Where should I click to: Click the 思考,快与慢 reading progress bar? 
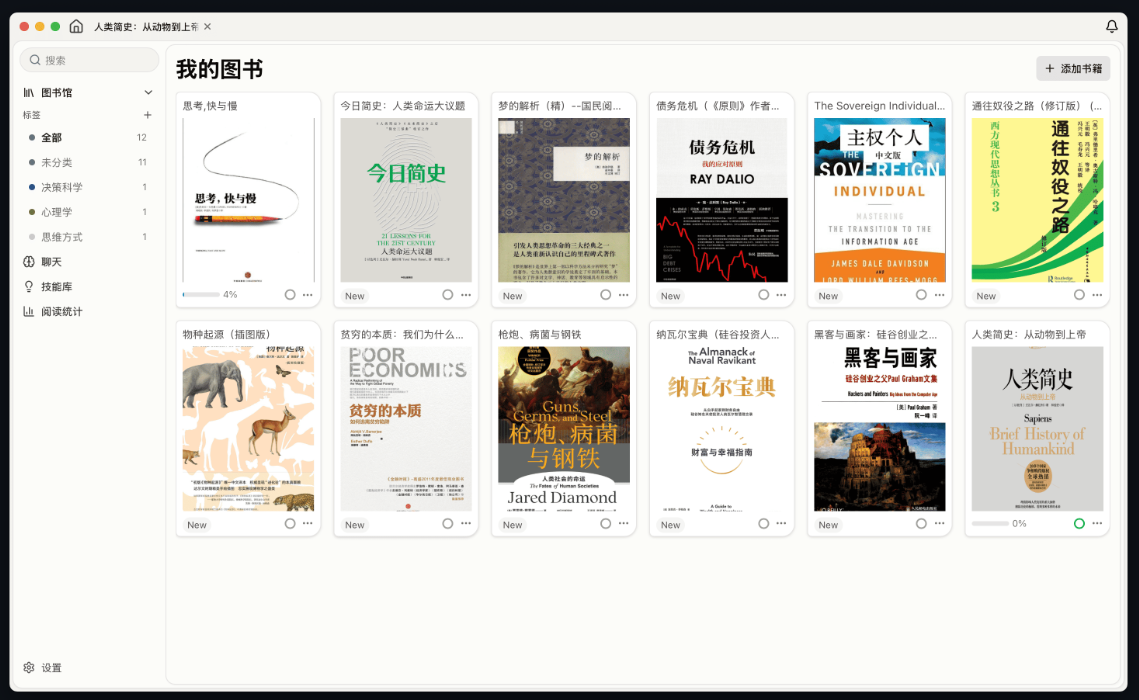pyautogui.click(x=201, y=295)
